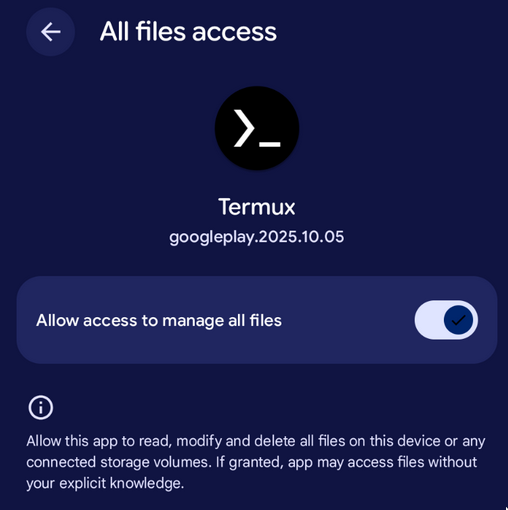The image size is (508, 510).
Task: Click the word "Allow" starting the description
Action: [43, 441]
